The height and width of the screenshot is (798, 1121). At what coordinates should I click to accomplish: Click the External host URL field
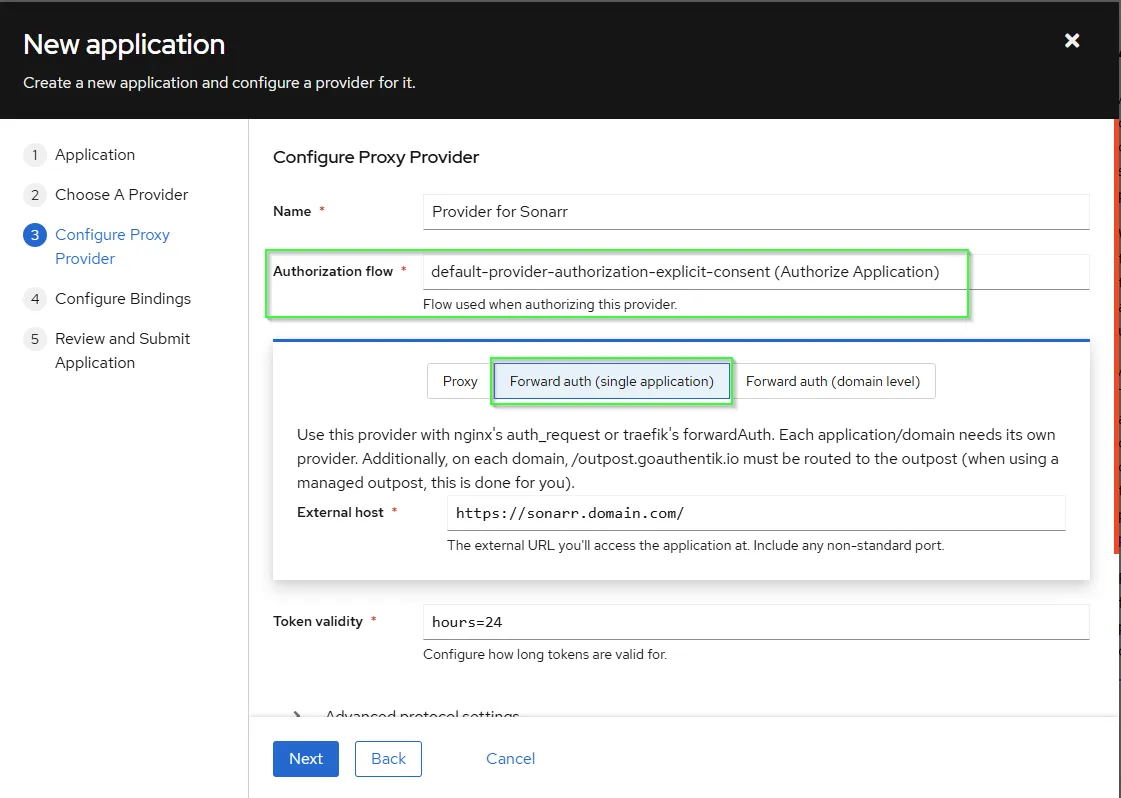tap(755, 513)
